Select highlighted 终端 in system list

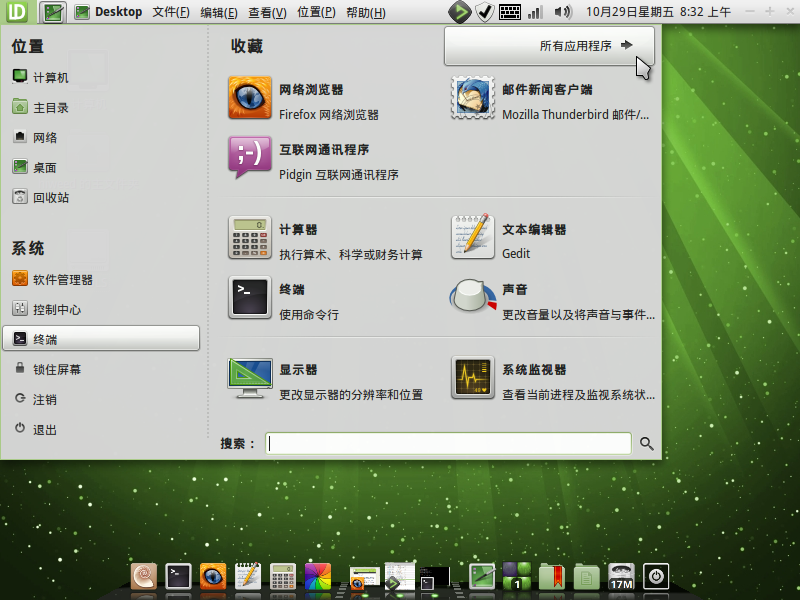pyautogui.click(x=101, y=339)
